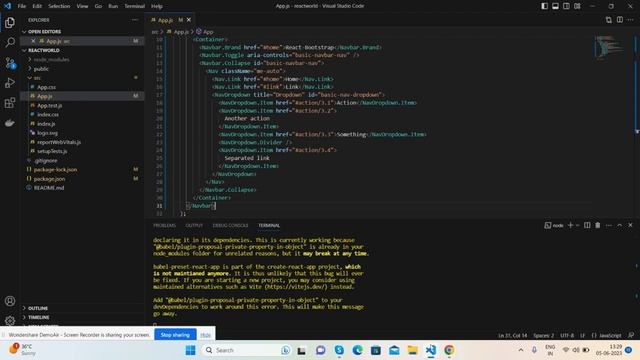Toggle bottom panel layout icon

pos(556,6)
